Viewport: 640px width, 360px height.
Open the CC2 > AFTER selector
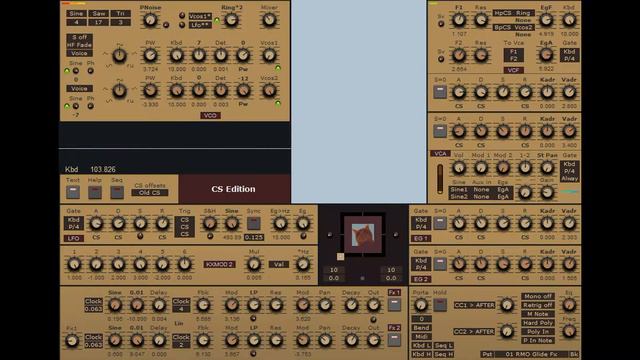tap(474, 332)
